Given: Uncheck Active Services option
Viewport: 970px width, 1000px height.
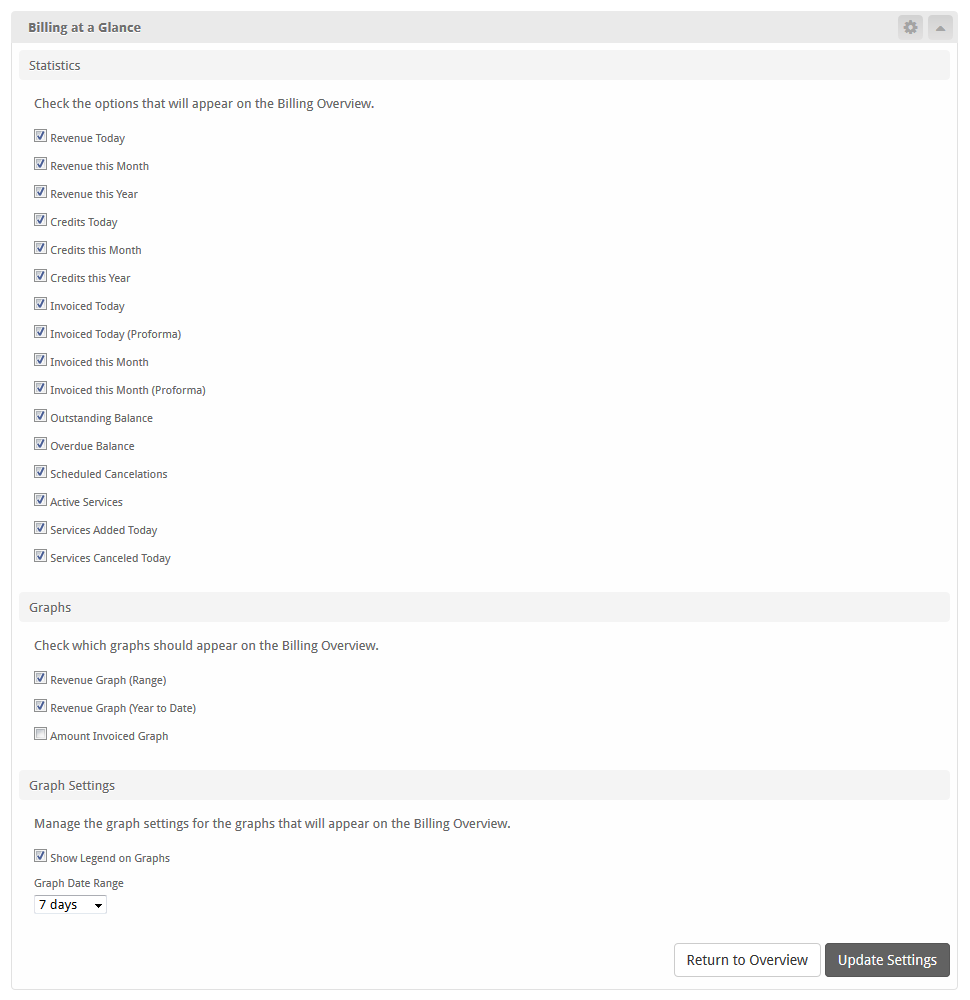Looking at the screenshot, I should point(41,500).
